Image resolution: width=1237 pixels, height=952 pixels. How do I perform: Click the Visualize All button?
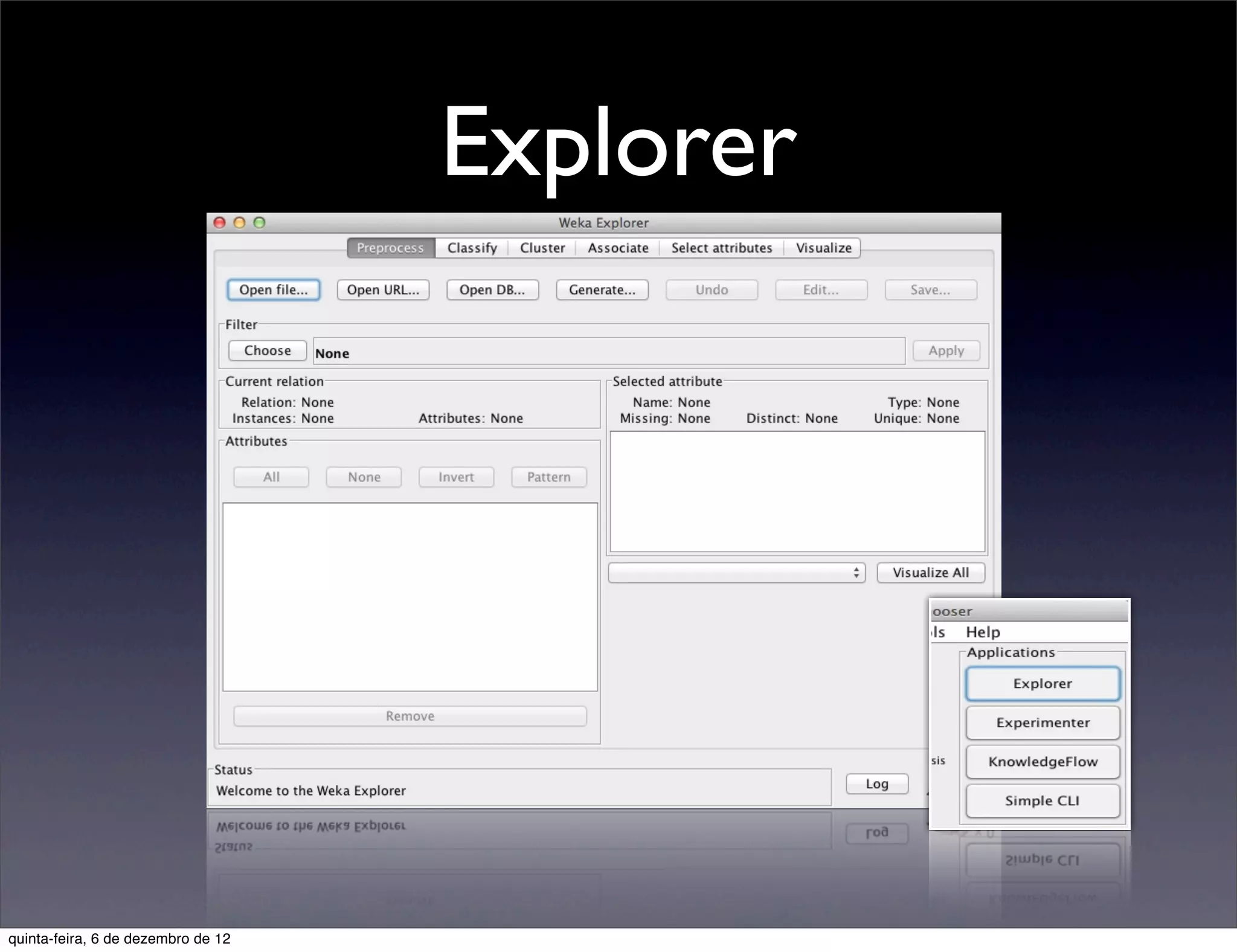coord(930,573)
